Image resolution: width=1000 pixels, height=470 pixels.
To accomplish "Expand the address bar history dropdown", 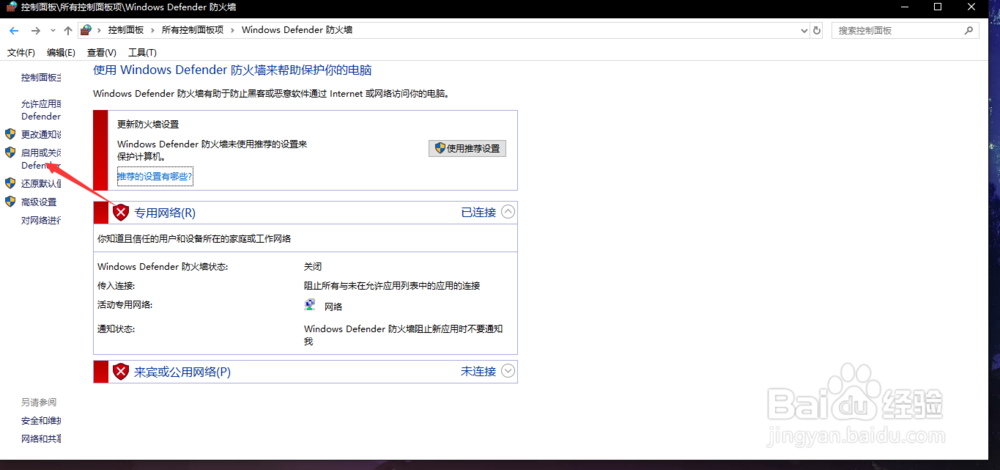I will click(804, 30).
